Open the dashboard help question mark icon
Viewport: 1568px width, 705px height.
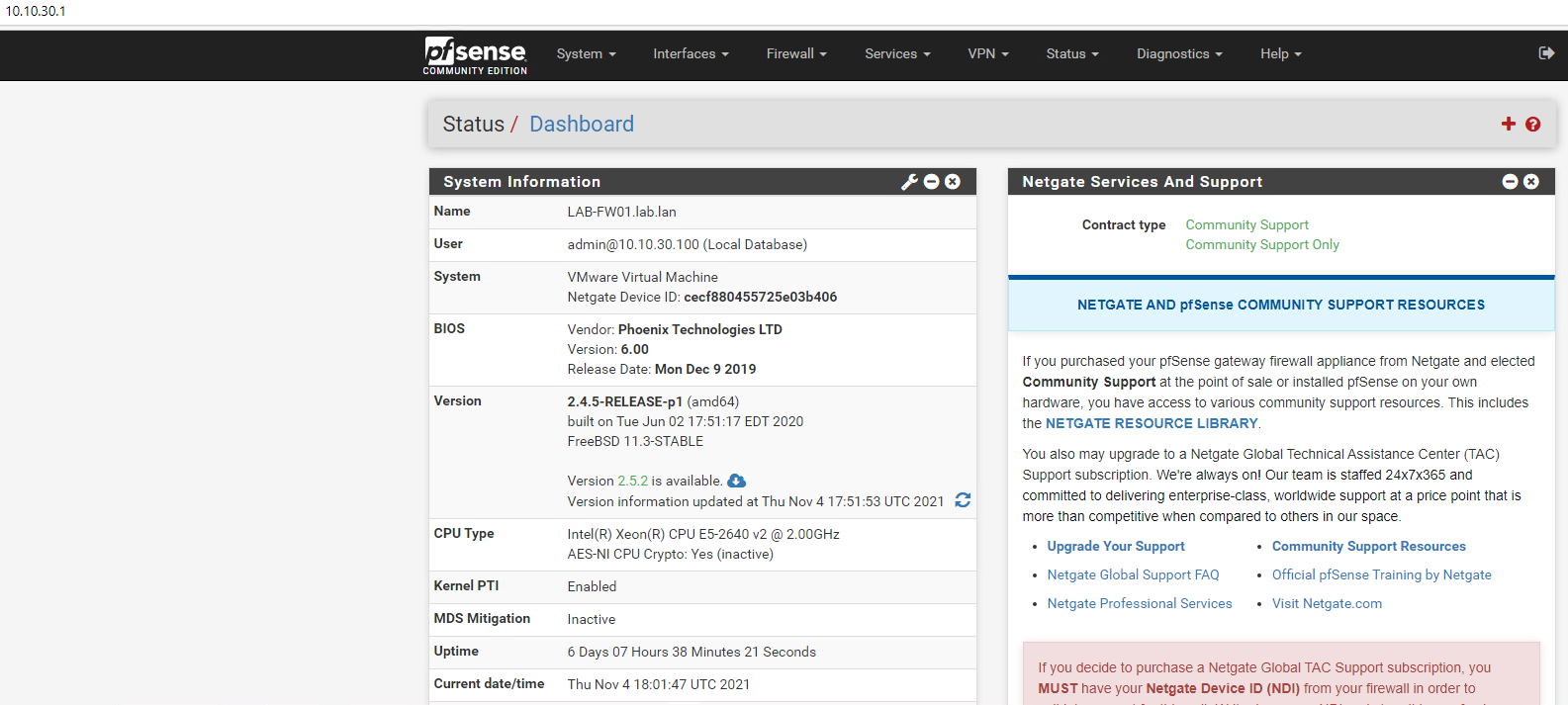[x=1532, y=124]
